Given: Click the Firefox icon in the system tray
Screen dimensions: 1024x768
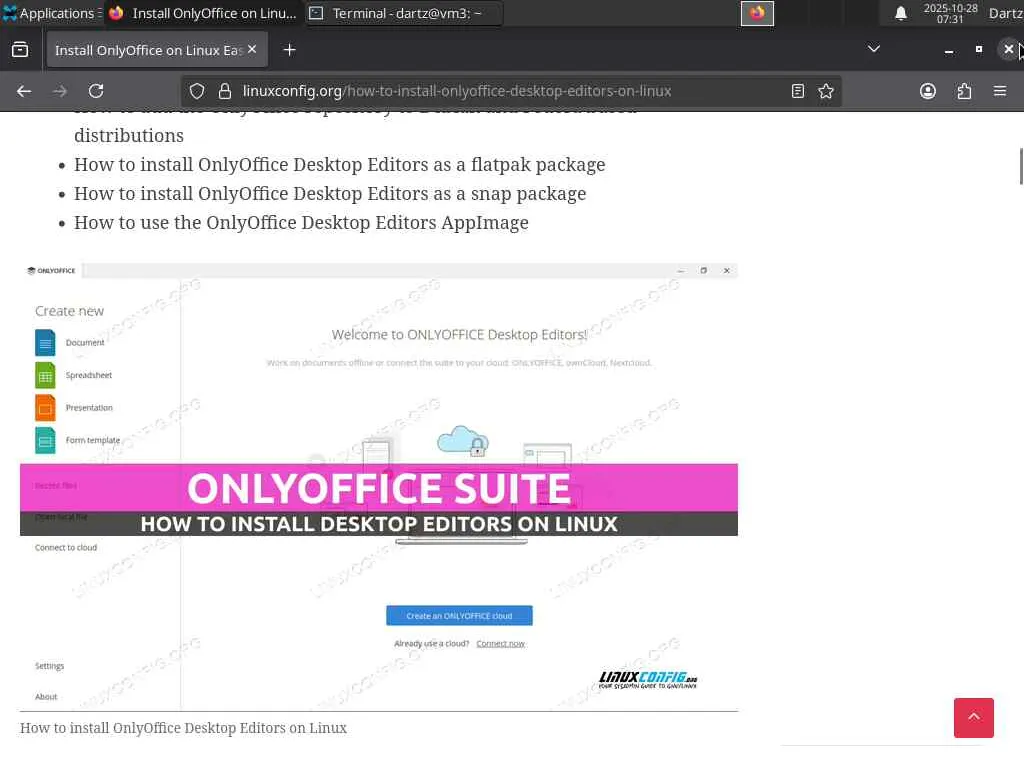Looking at the screenshot, I should click(757, 13).
